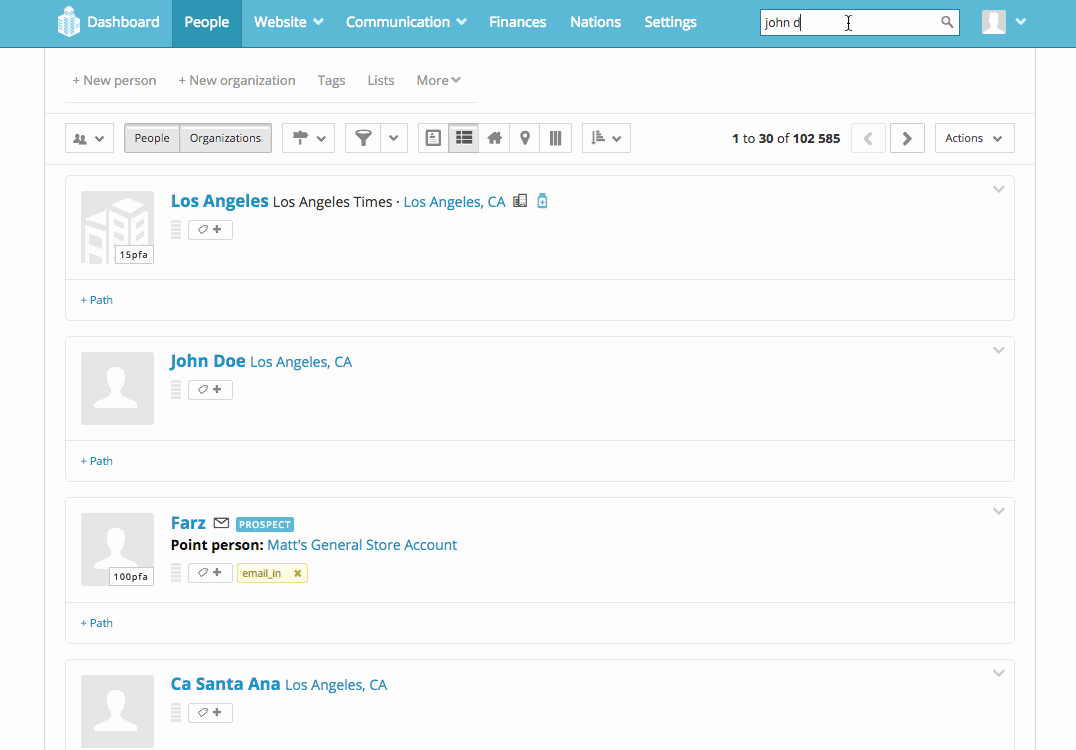This screenshot has height=750, width=1076.
Task: Expand John Doe's card chevron
Action: point(998,350)
